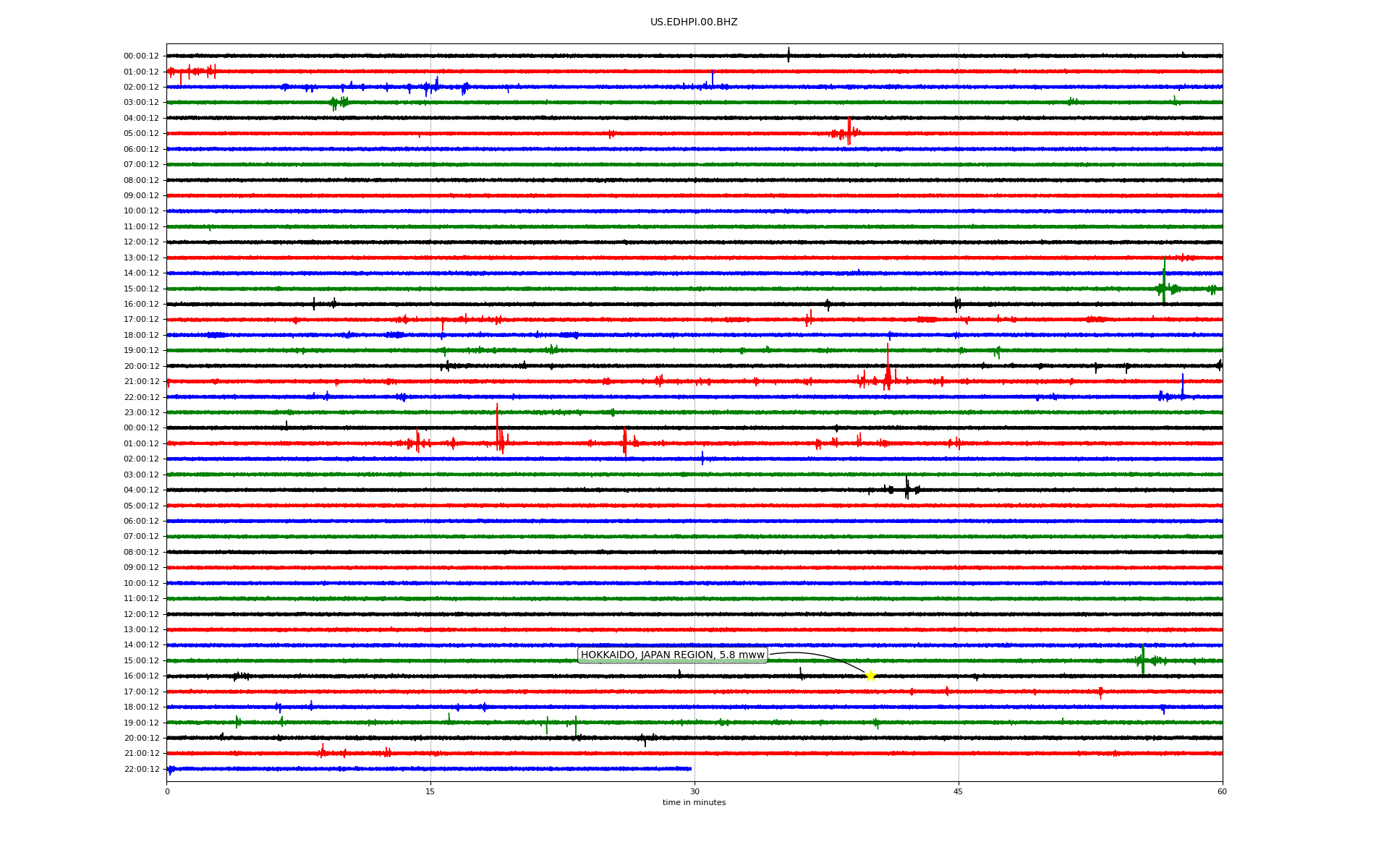Select the 15 tick on the x-axis
1389x868 pixels.
pyautogui.click(x=430, y=791)
